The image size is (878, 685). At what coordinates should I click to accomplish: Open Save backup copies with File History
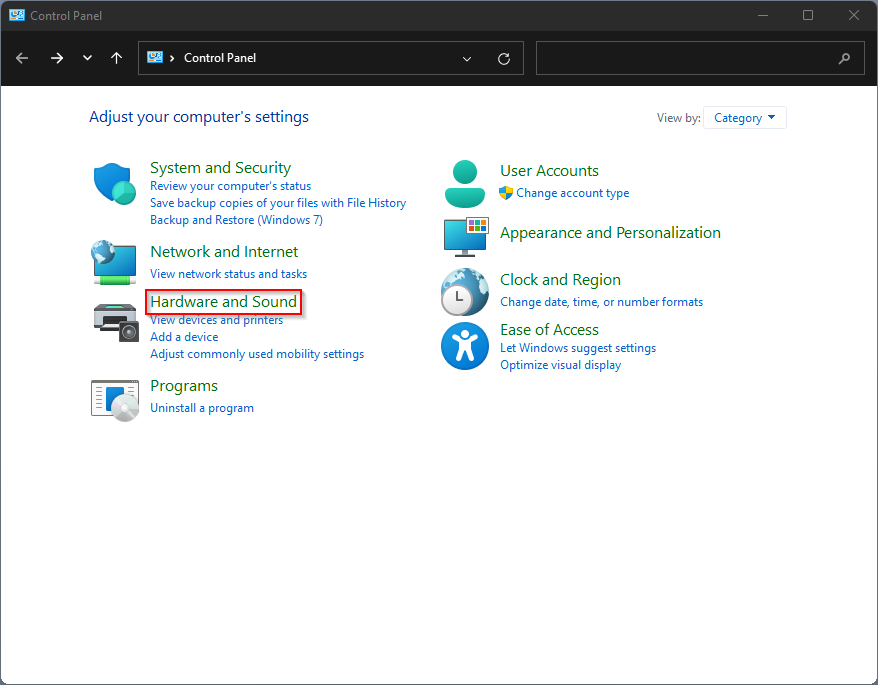tap(278, 203)
